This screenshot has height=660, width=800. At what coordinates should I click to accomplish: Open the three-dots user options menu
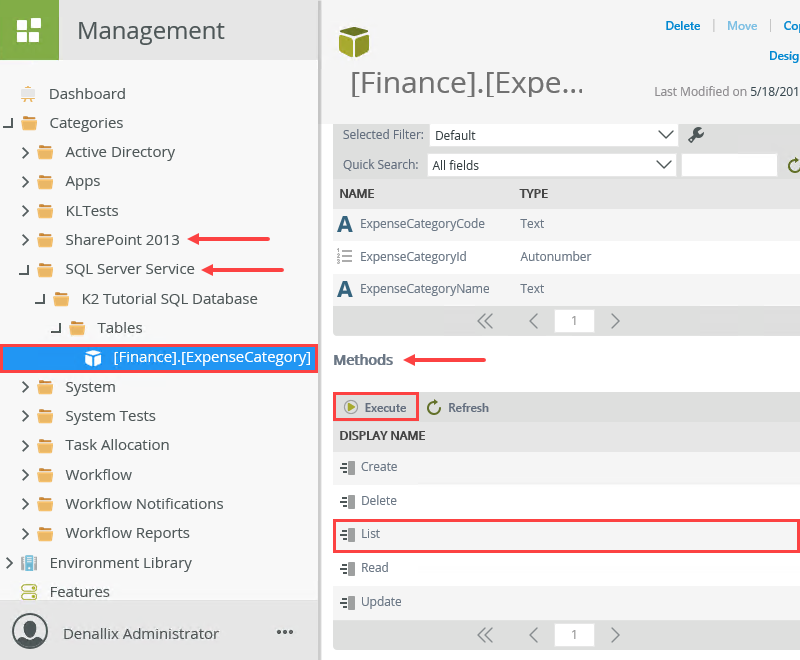pos(285,632)
